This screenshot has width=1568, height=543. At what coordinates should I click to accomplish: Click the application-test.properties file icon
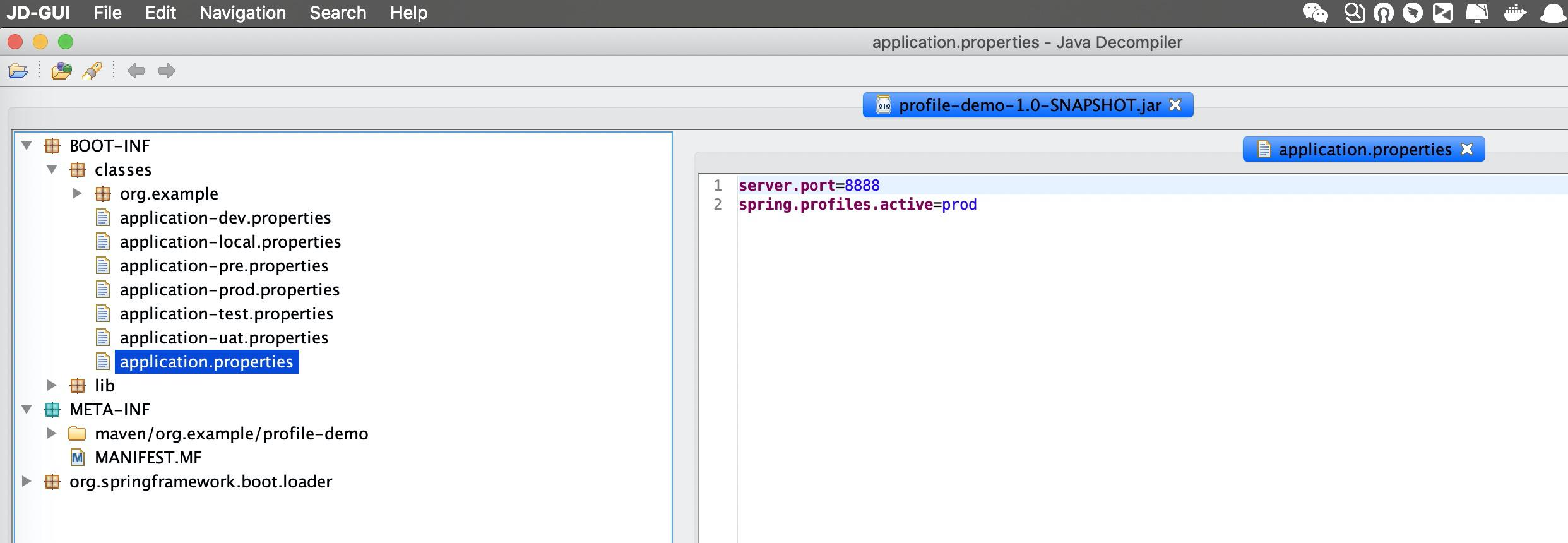pos(103,314)
